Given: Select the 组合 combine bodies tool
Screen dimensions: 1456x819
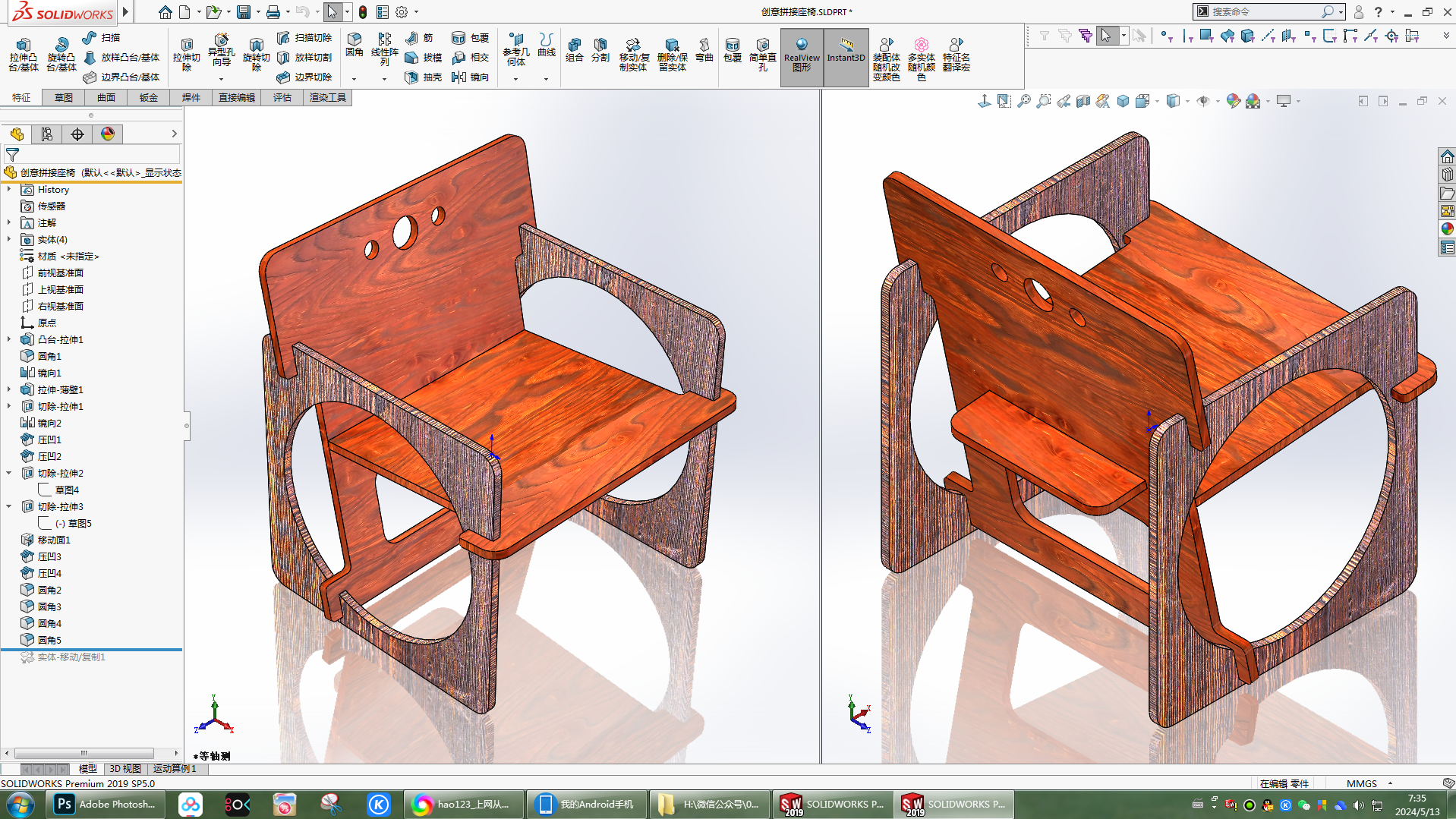Looking at the screenshot, I should point(575,49).
